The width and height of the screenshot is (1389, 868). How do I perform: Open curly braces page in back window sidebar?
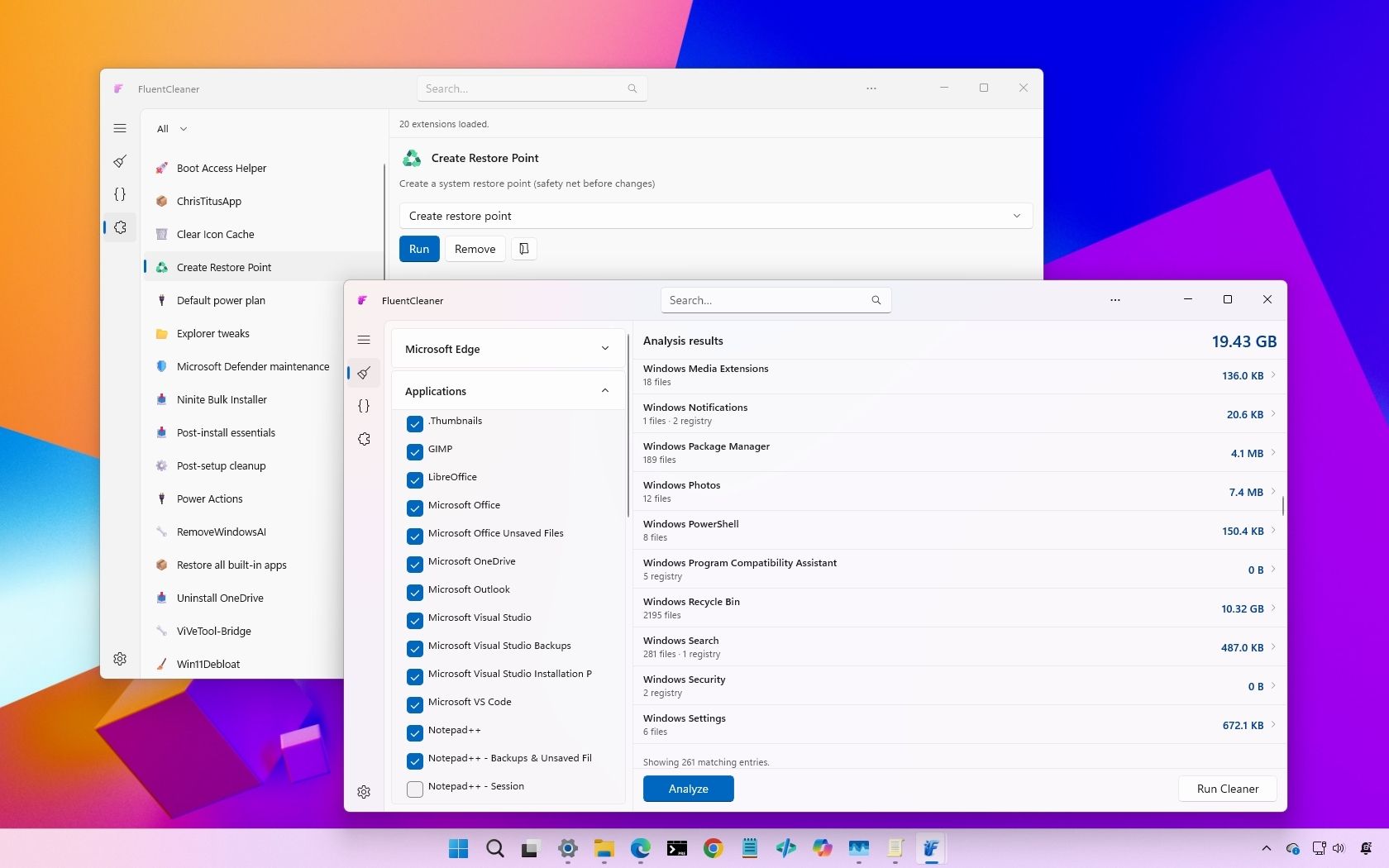click(x=120, y=194)
